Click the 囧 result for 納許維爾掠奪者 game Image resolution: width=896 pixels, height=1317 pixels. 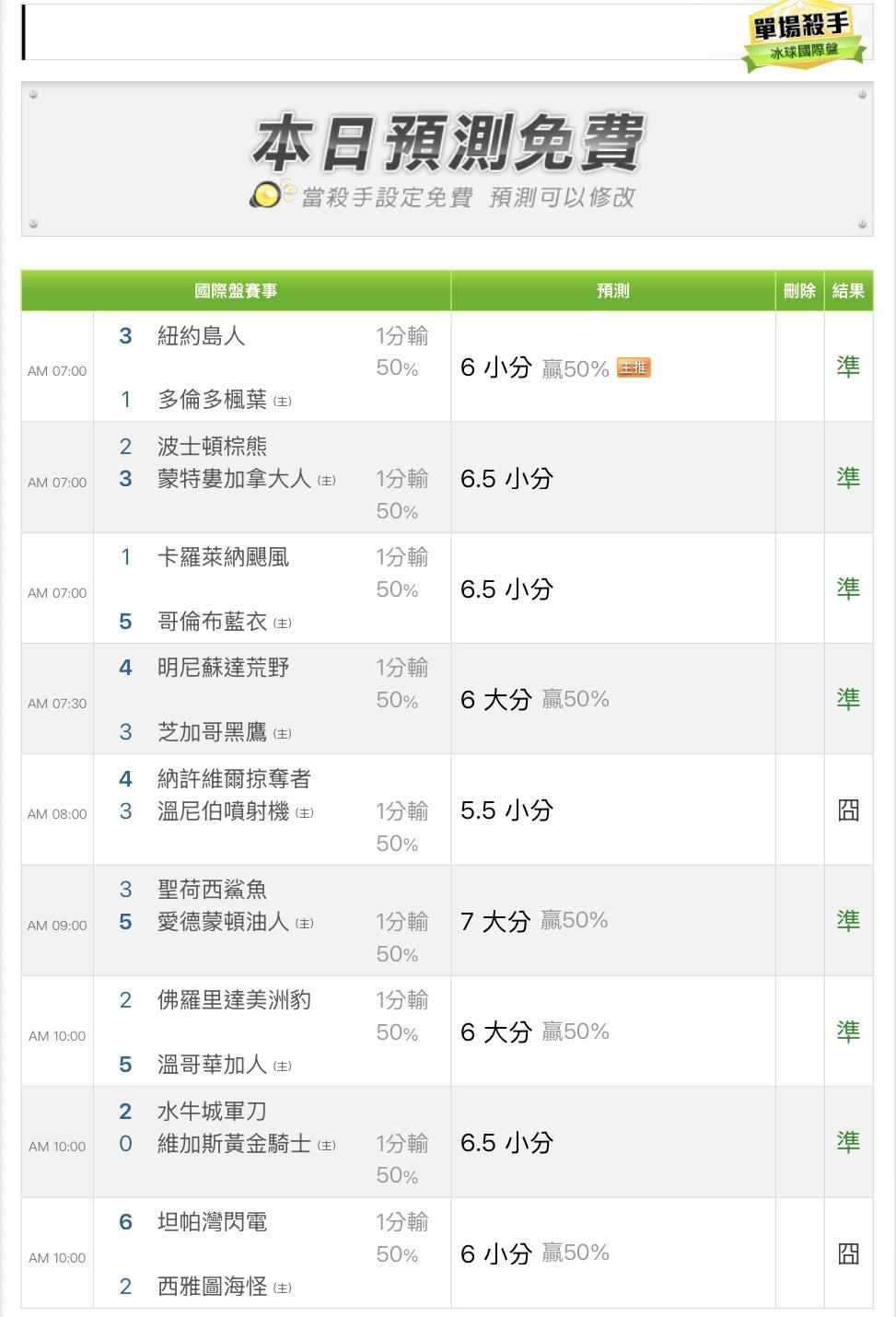pyautogui.click(x=847, y=810)
